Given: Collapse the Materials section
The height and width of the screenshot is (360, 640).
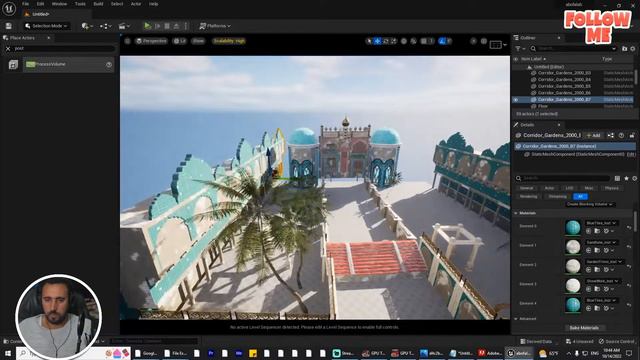Looking at the screenshot, I should pos(516,213).
